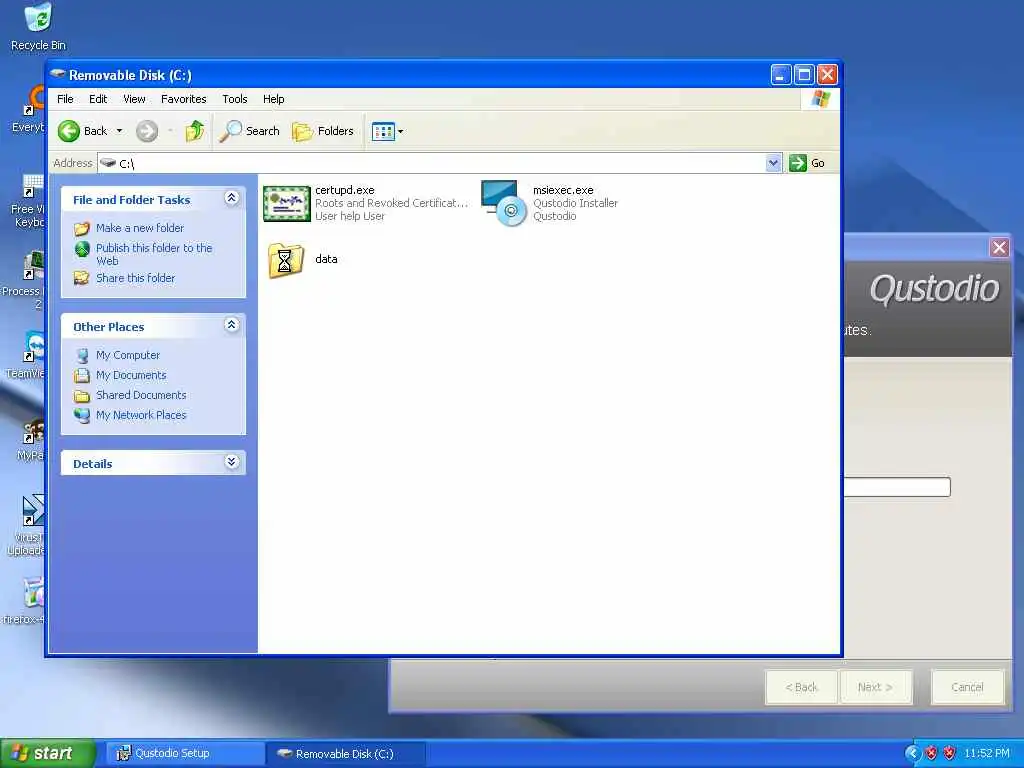Open My Computer from Other Places
The image size is (1024, 768).
pyautogui.click(x=128, y=355)
